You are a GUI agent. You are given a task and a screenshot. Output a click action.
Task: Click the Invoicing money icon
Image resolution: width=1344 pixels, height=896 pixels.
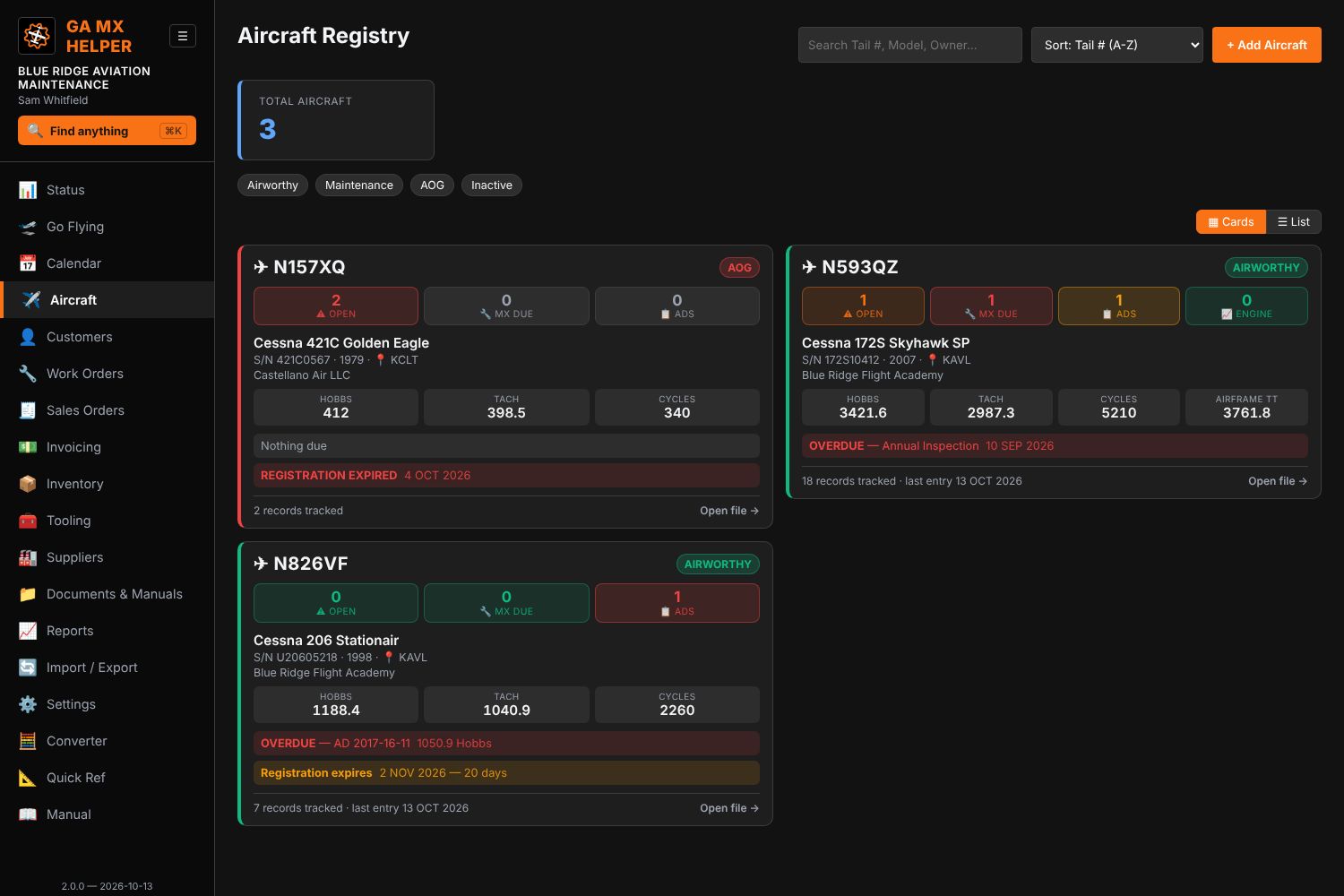point(28,447)
